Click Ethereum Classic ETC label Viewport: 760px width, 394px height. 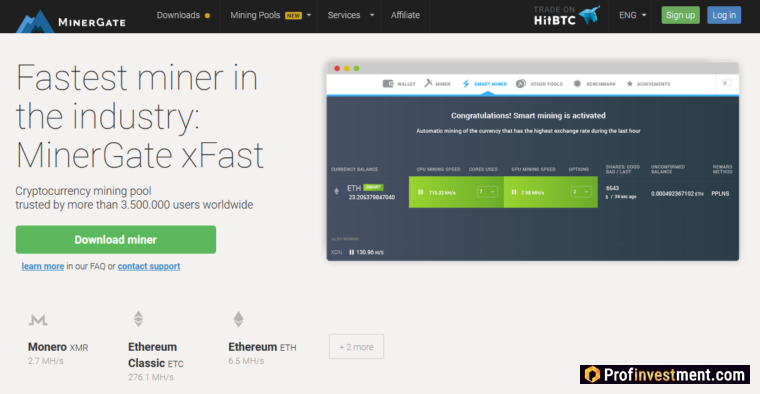pos(156,355)
